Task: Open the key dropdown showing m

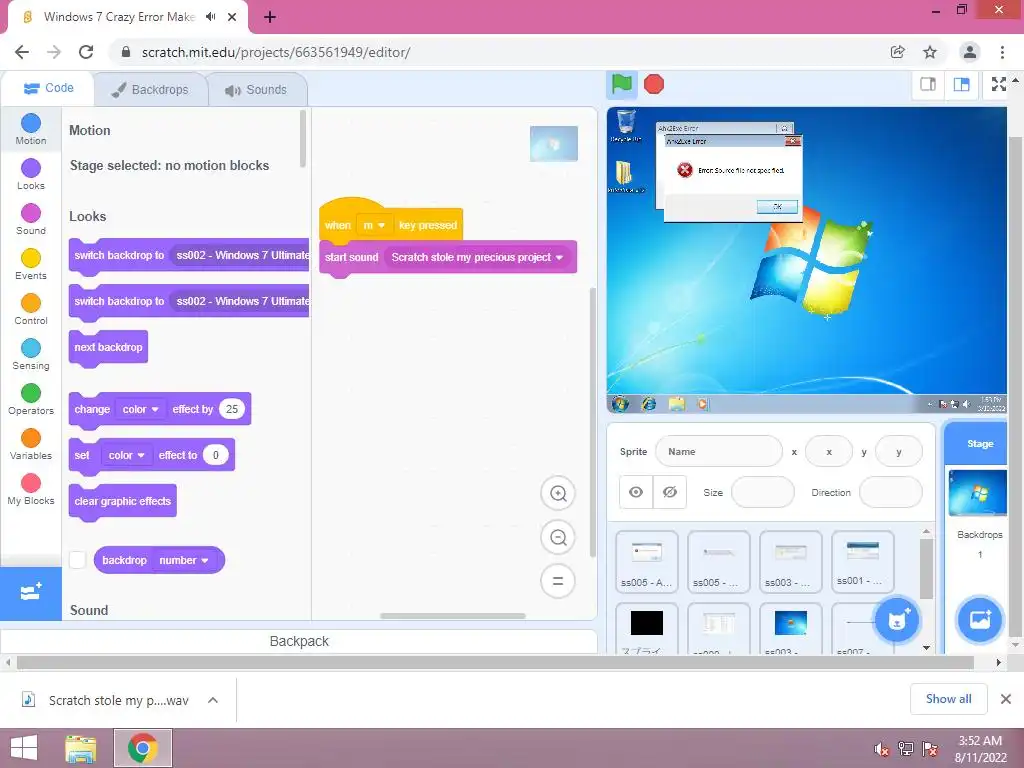Action: pos(375,225)
